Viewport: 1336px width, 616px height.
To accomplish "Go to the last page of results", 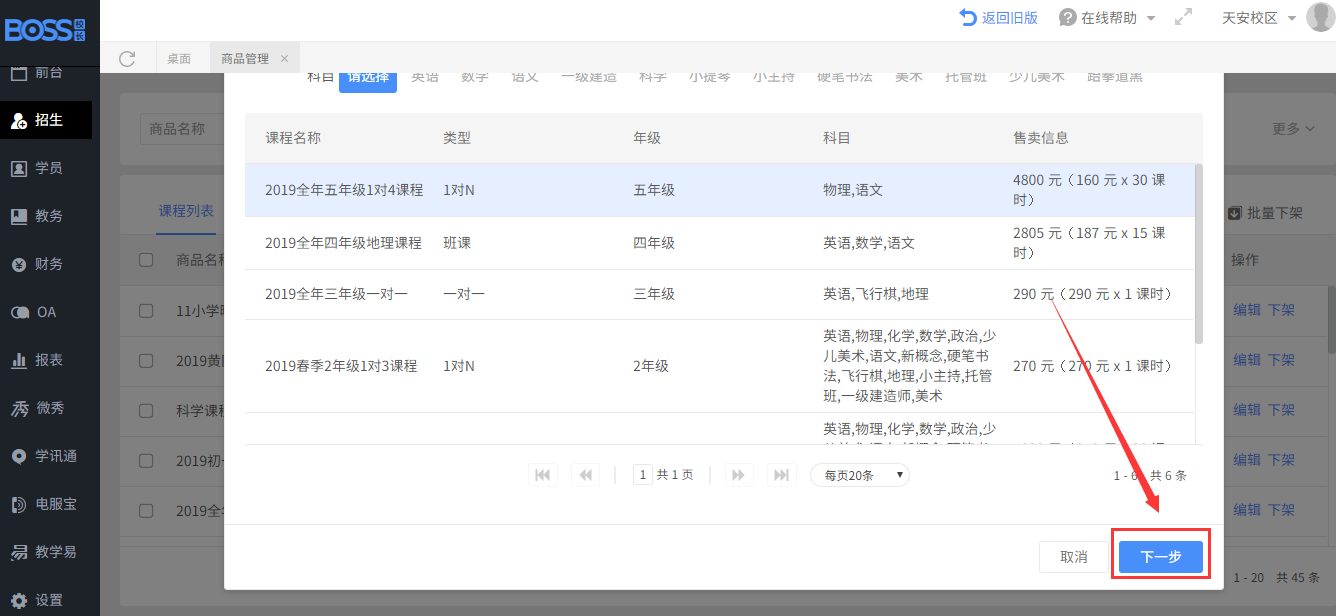I will pos(781,475).
